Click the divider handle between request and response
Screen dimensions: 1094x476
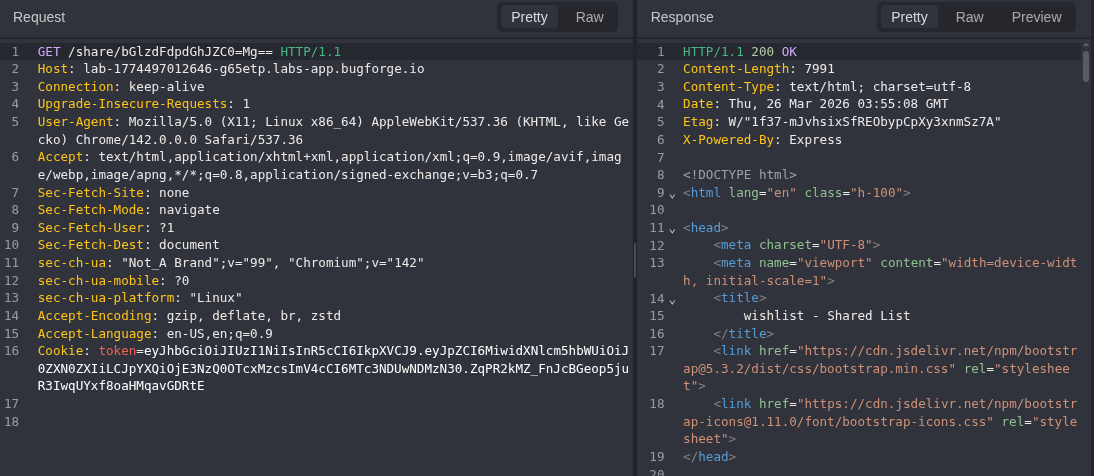click(635, 260)
